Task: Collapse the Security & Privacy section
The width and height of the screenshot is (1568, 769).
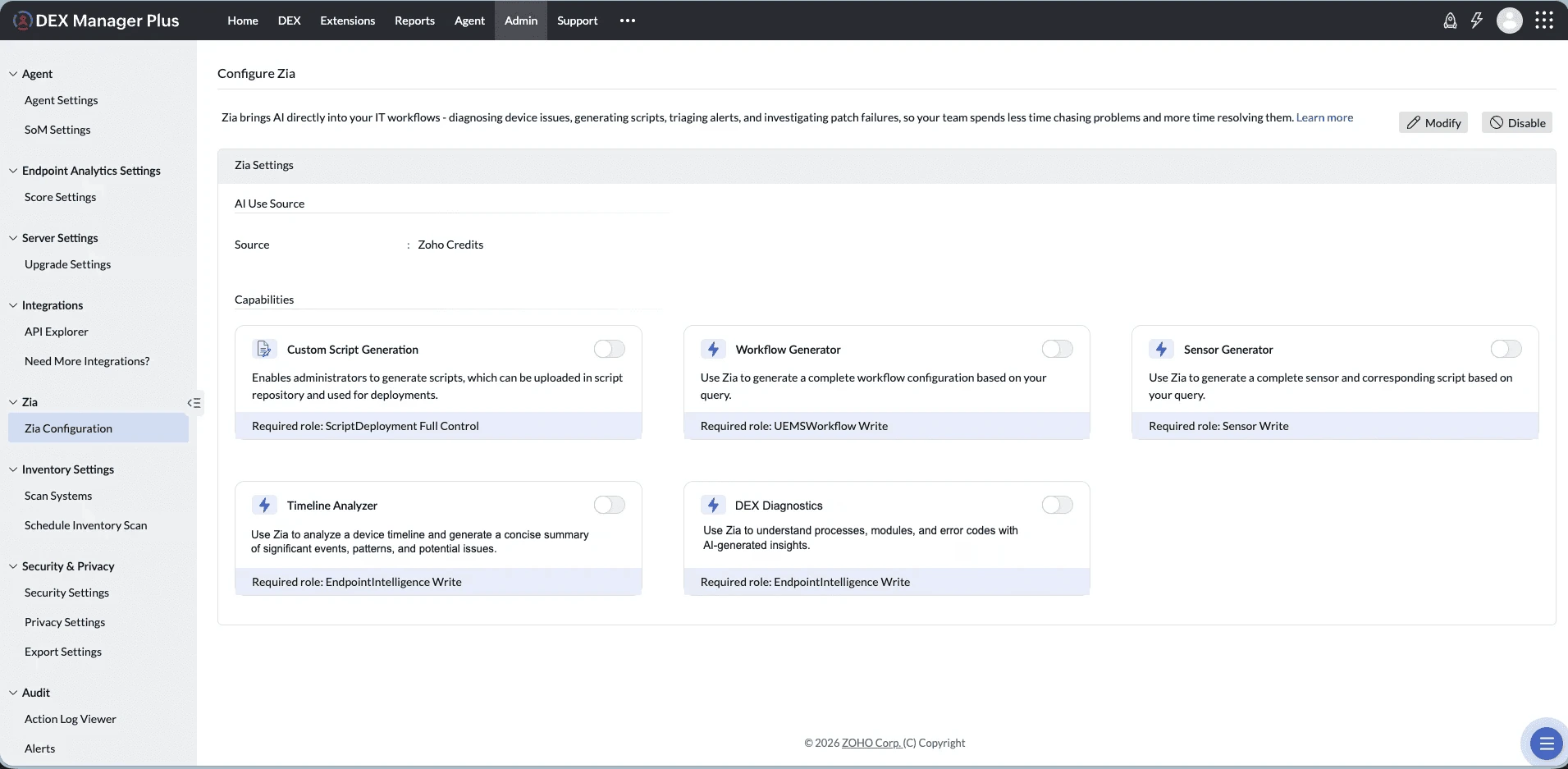Action: (13, 566)
